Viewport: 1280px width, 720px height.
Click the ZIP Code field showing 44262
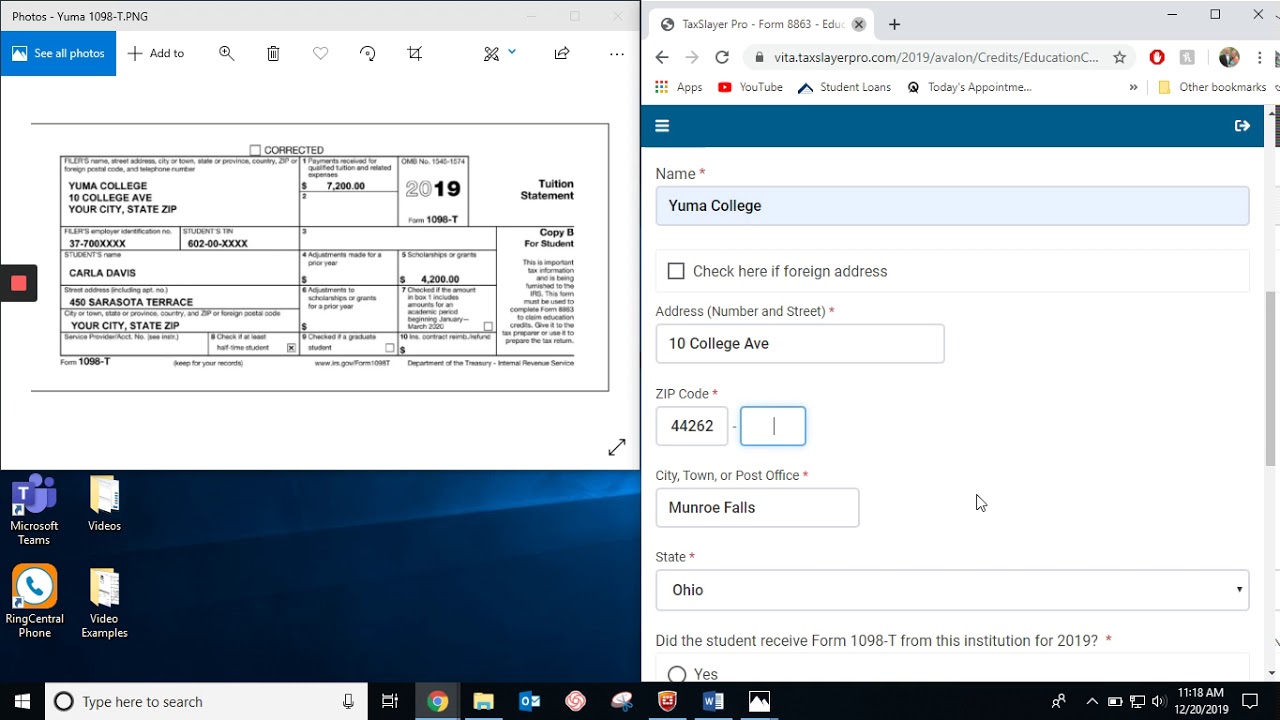[692, 426]
